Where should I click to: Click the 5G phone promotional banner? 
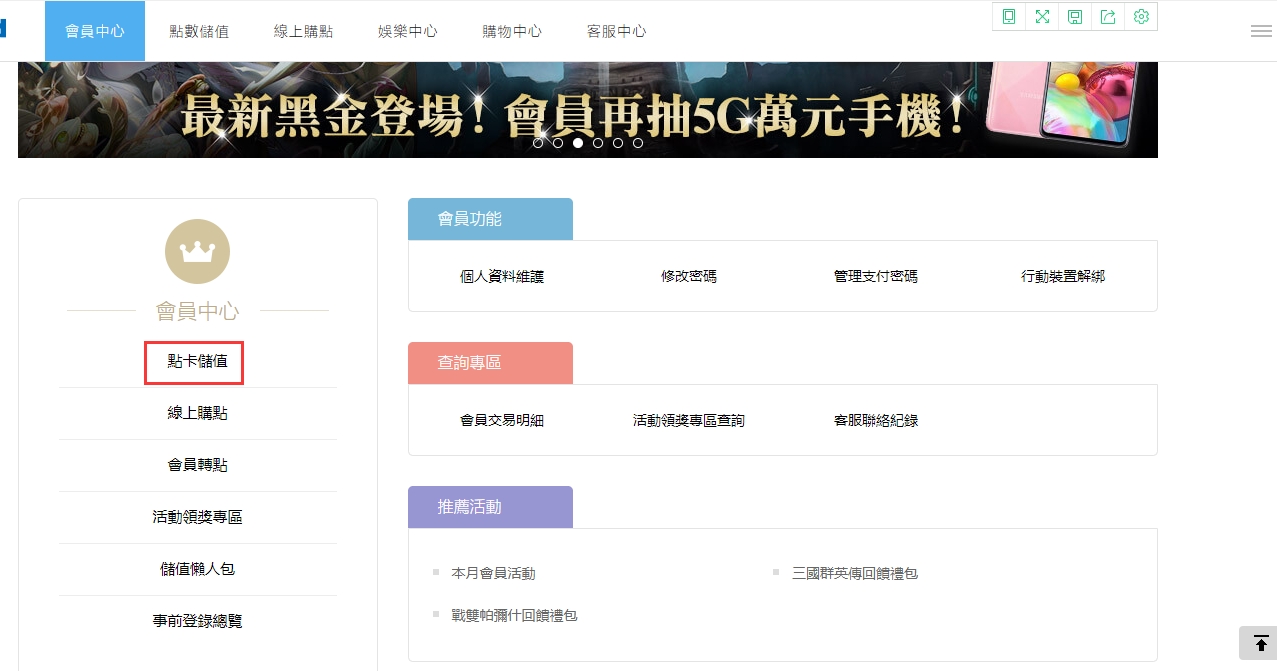(x=587, y=110)
